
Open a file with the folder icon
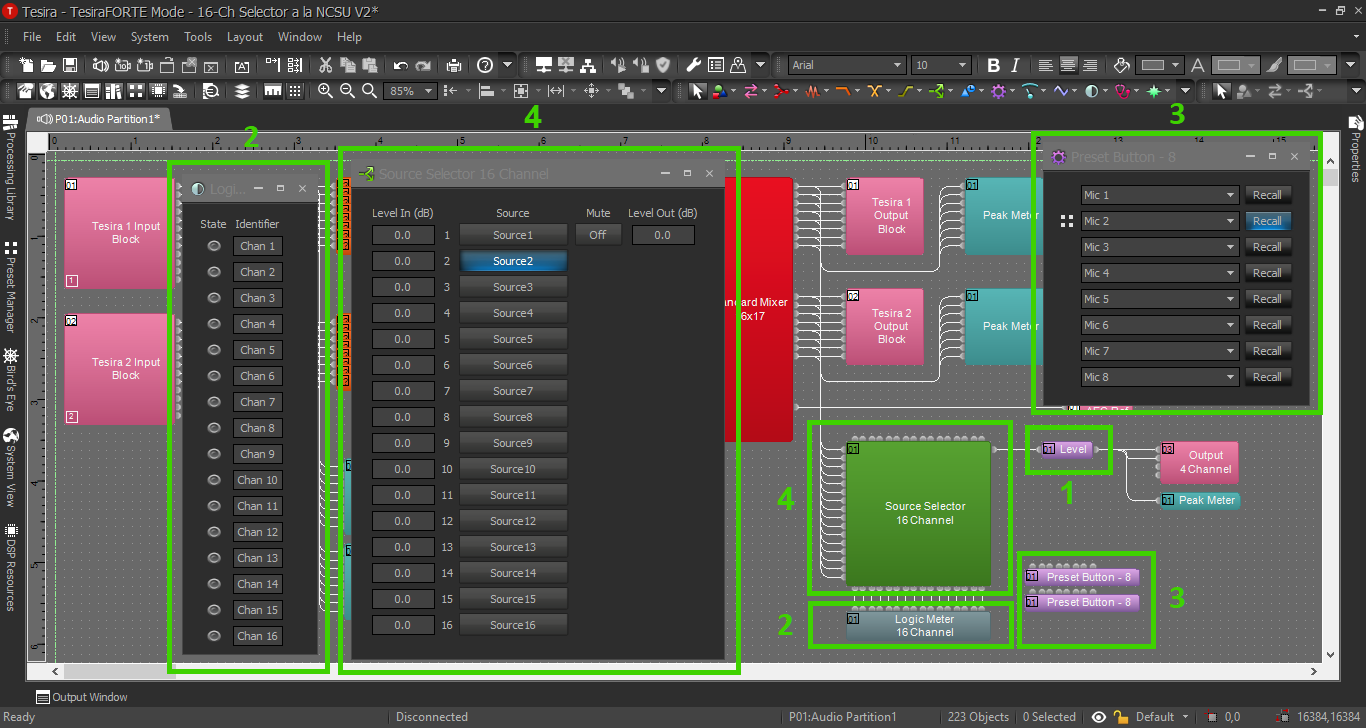coord(48,65)
